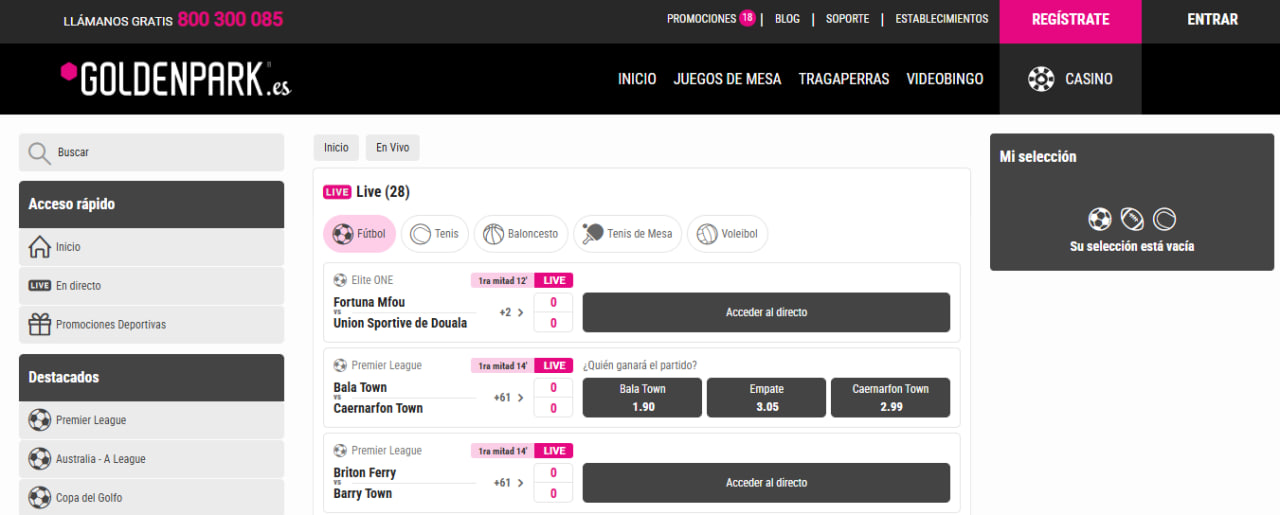The width and height of the screenshot is (1280, 515).
Task: Click the LIVE badge icon beside En directo
Action: point(40,286)
